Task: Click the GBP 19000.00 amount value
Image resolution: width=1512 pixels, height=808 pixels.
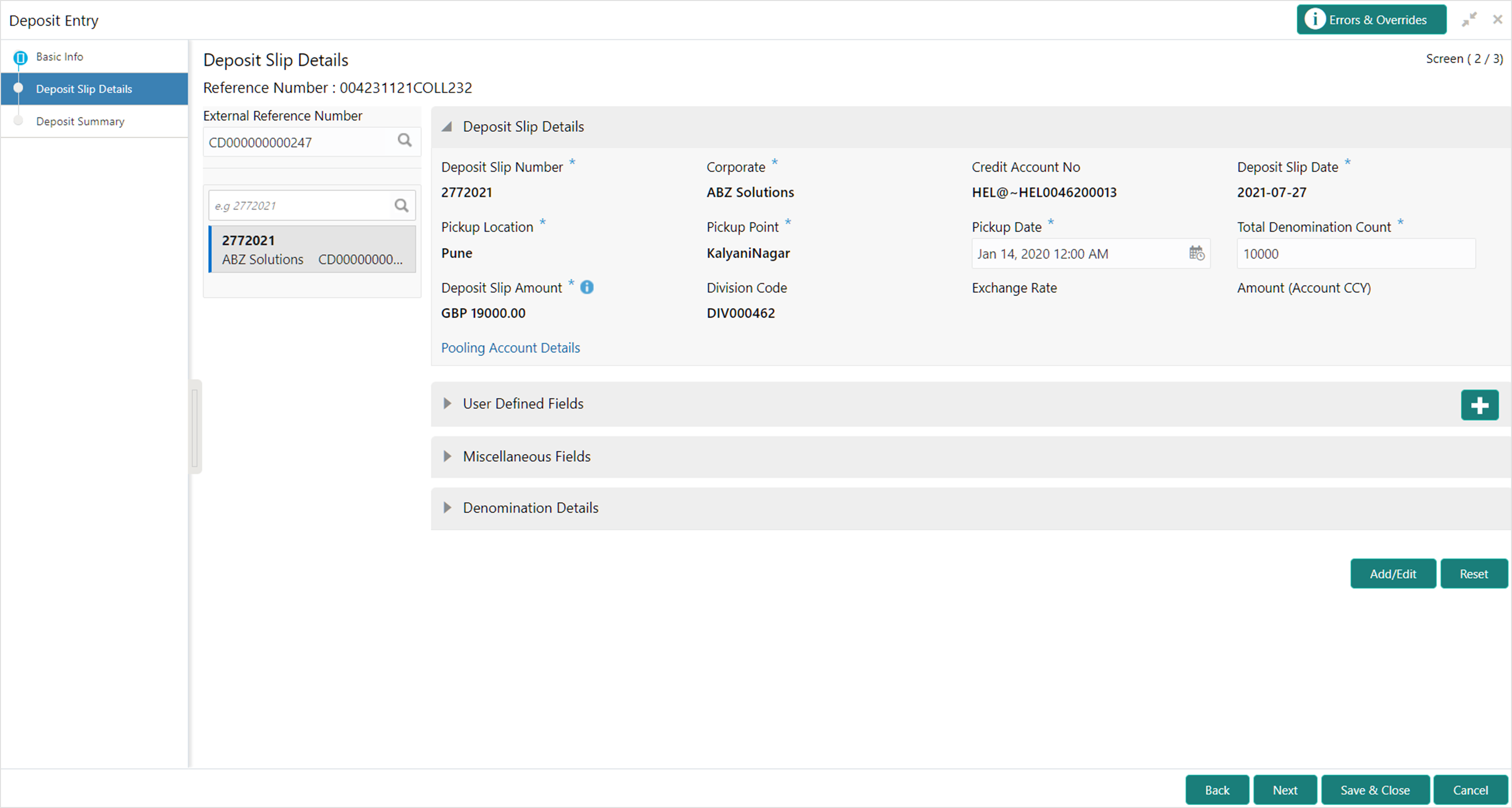Action: (483, 313)
